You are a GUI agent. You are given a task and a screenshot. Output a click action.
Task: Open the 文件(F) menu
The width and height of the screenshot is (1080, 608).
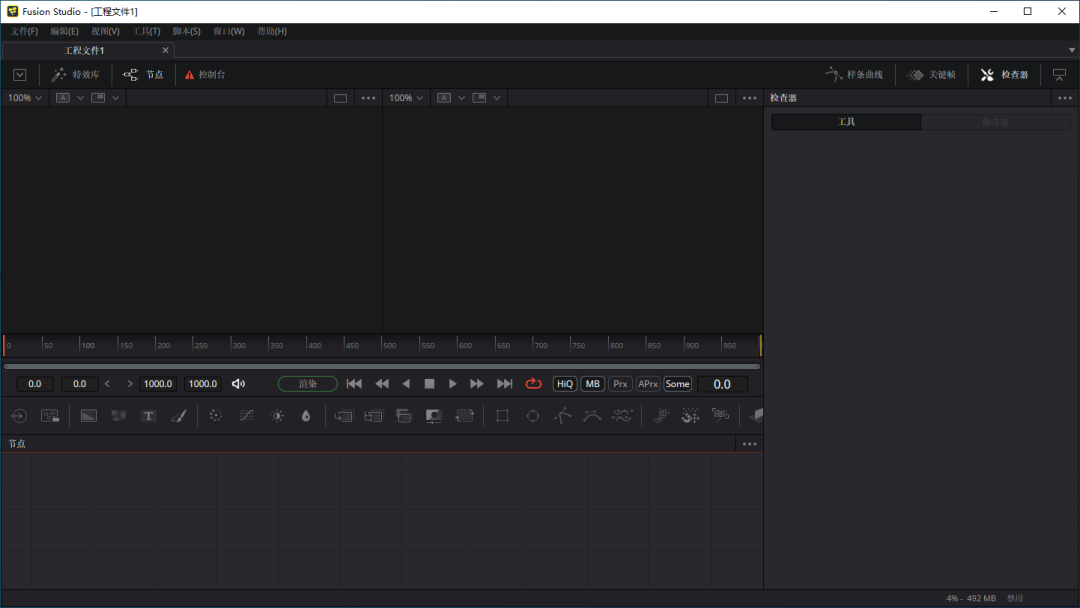(24, 31)
